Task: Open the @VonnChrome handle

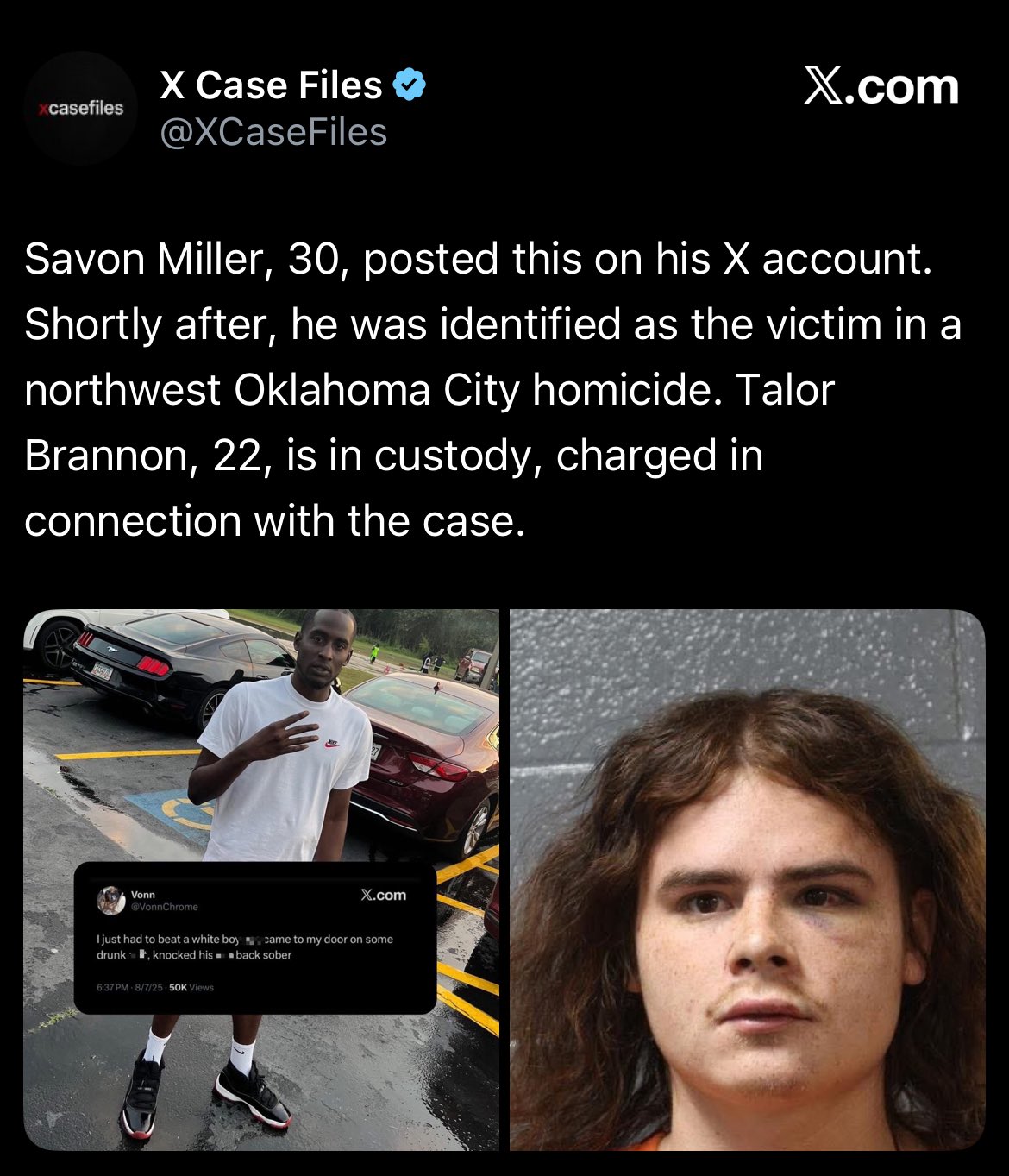Action: pyautogui.click(x=164, y=907)
